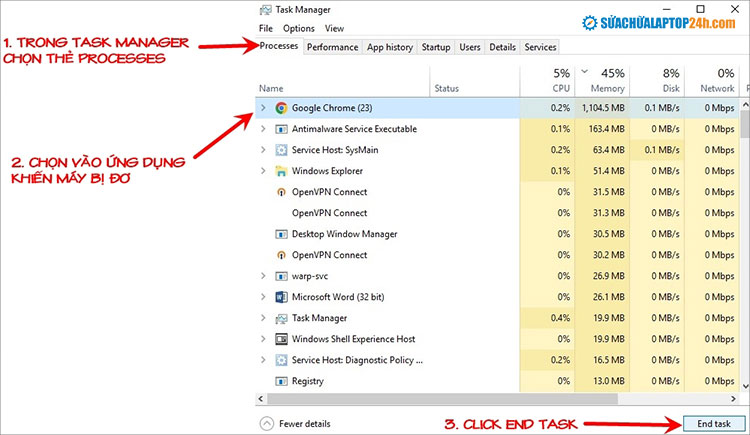Click the Desktop Window Manager icon
This screenshot has height=435, width=750.
point(281,234)
